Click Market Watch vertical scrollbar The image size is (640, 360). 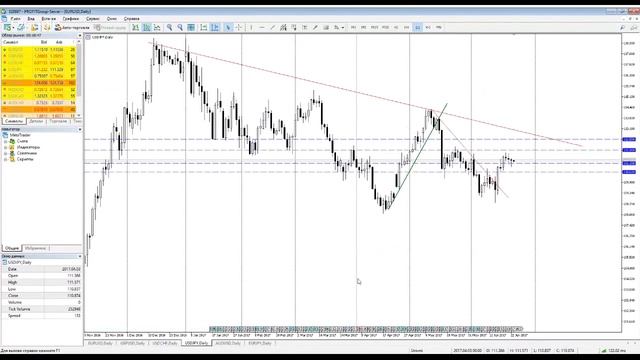(80, 76)
